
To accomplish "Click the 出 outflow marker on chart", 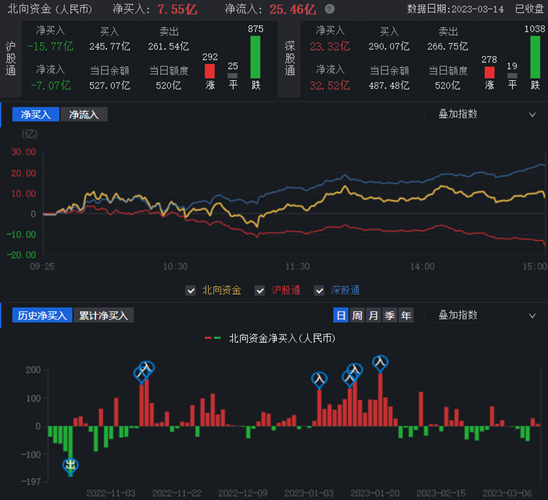I will (x=71, y=466).
